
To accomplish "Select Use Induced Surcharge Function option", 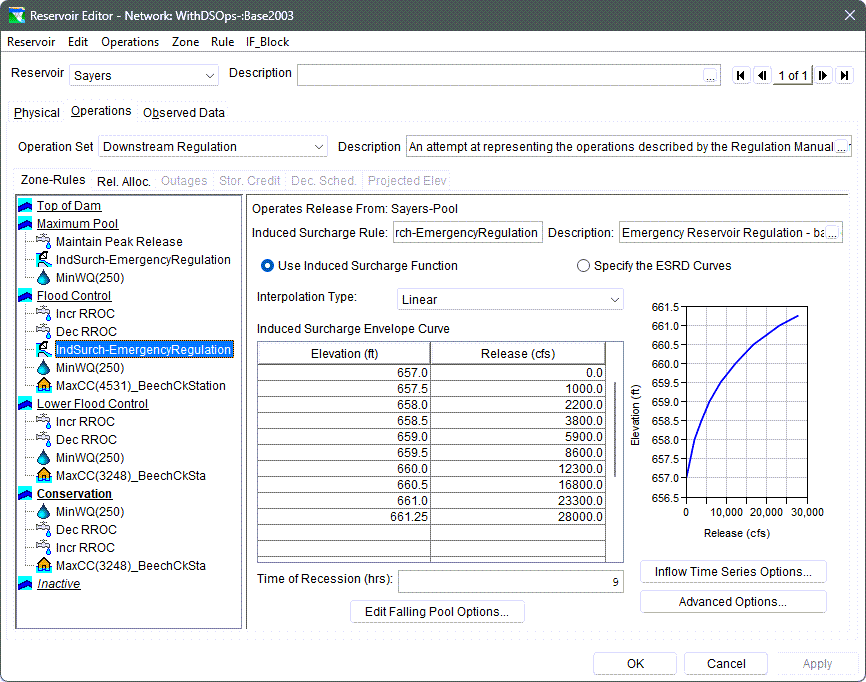I will point(268,266).
